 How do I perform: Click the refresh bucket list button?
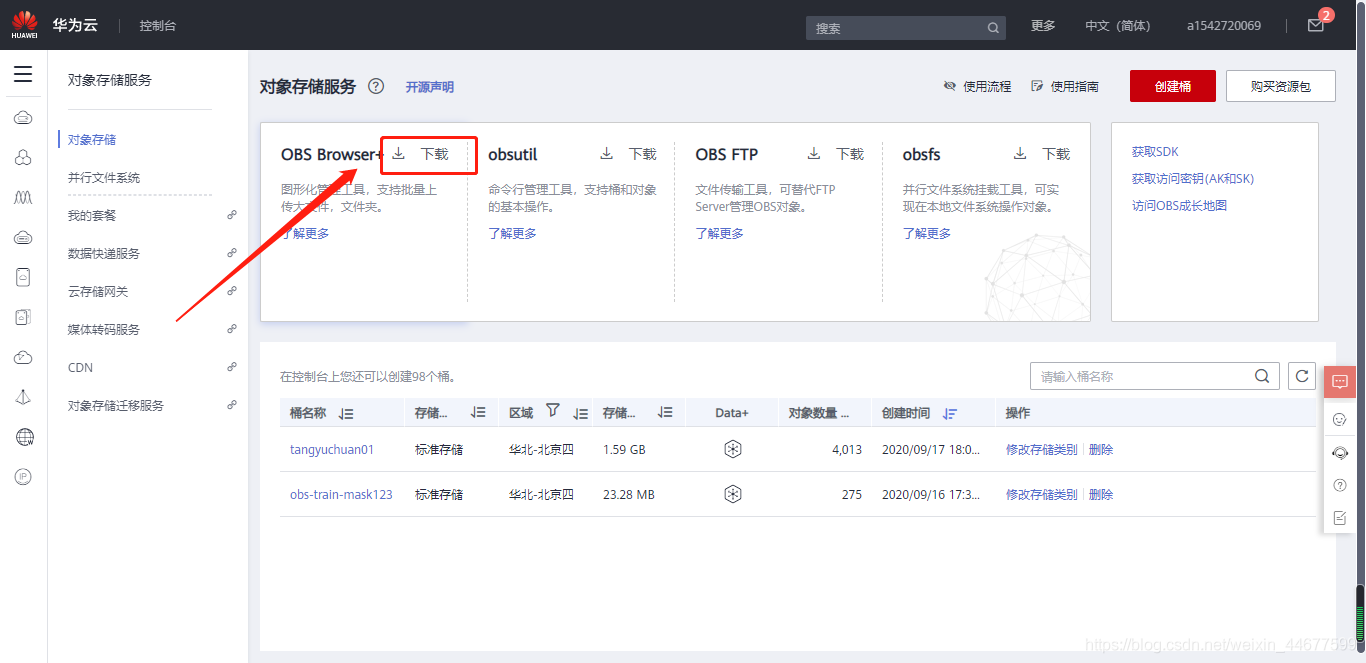(1302, 376)
